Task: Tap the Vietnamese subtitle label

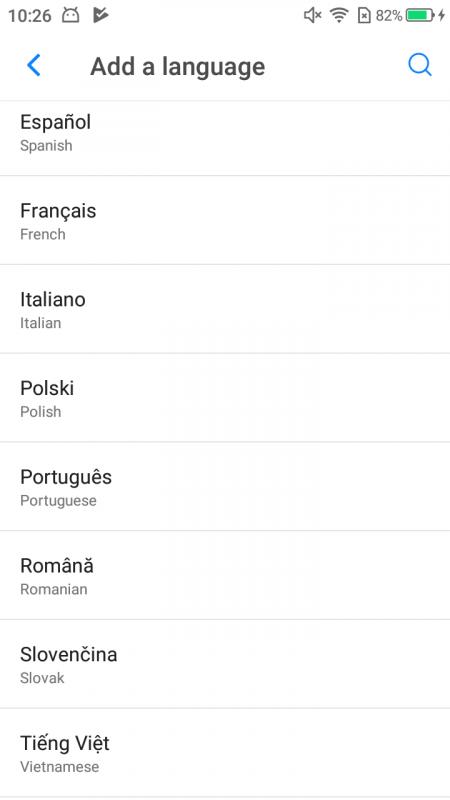Action: click(x=60, y=766)
